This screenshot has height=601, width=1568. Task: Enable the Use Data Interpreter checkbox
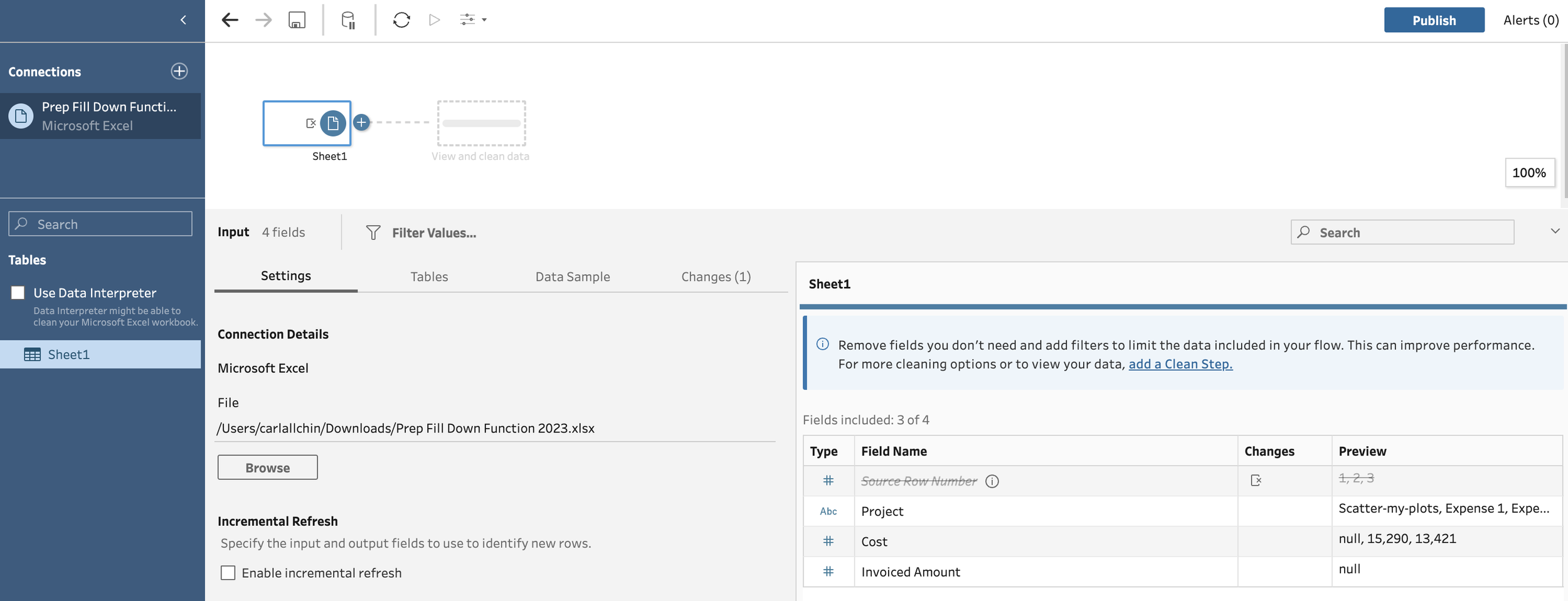coord(18,293)
